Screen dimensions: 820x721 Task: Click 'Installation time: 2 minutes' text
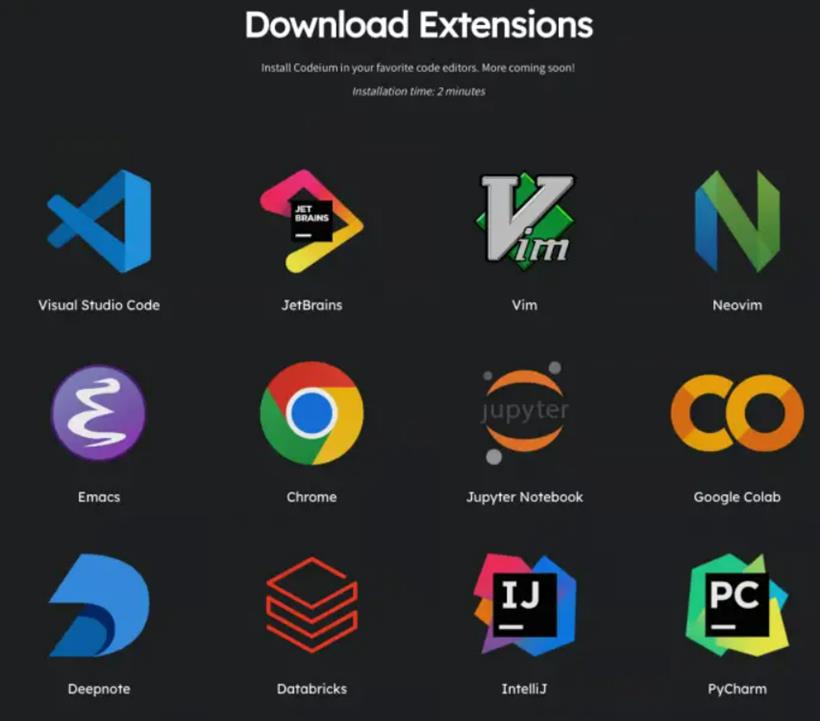pyautogui.click(x=418, y=91)
